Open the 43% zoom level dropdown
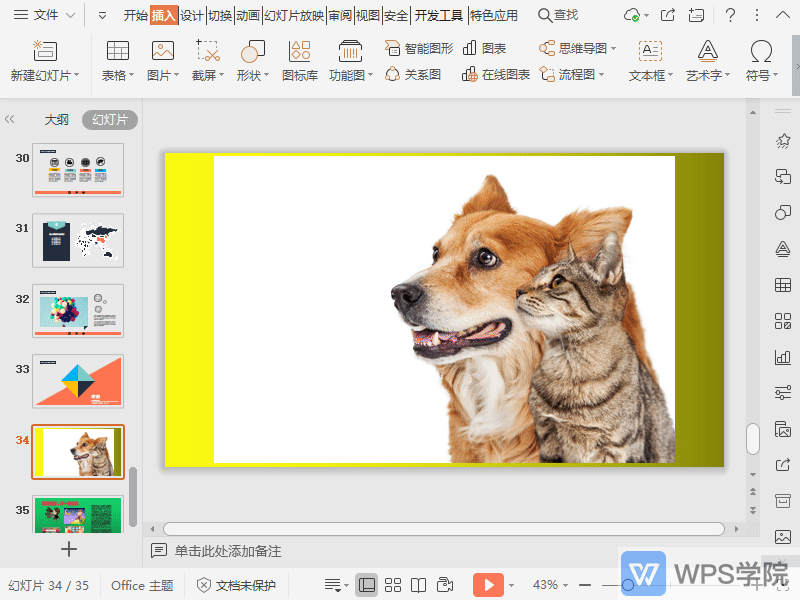Image resolution: width=800 pixels, height=600 pixels. 552,585
